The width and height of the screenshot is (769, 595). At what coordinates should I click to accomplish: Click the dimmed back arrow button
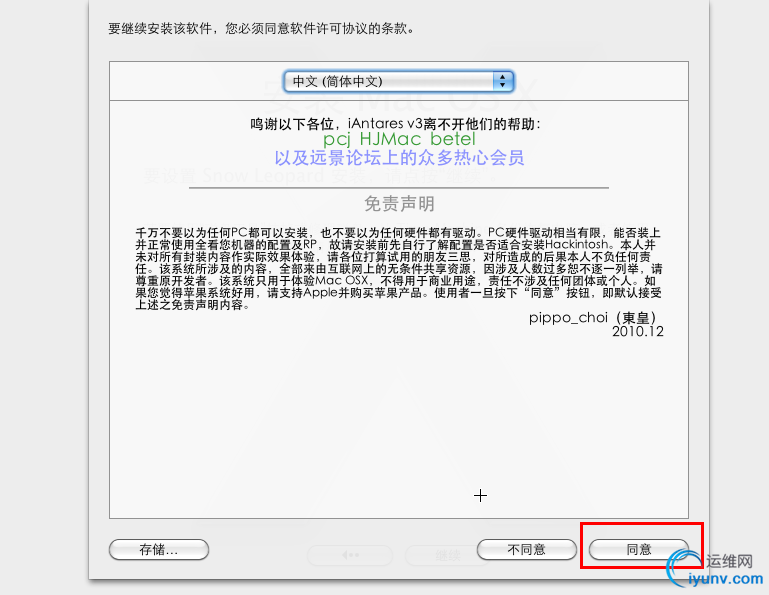click(x=350, y=555)
